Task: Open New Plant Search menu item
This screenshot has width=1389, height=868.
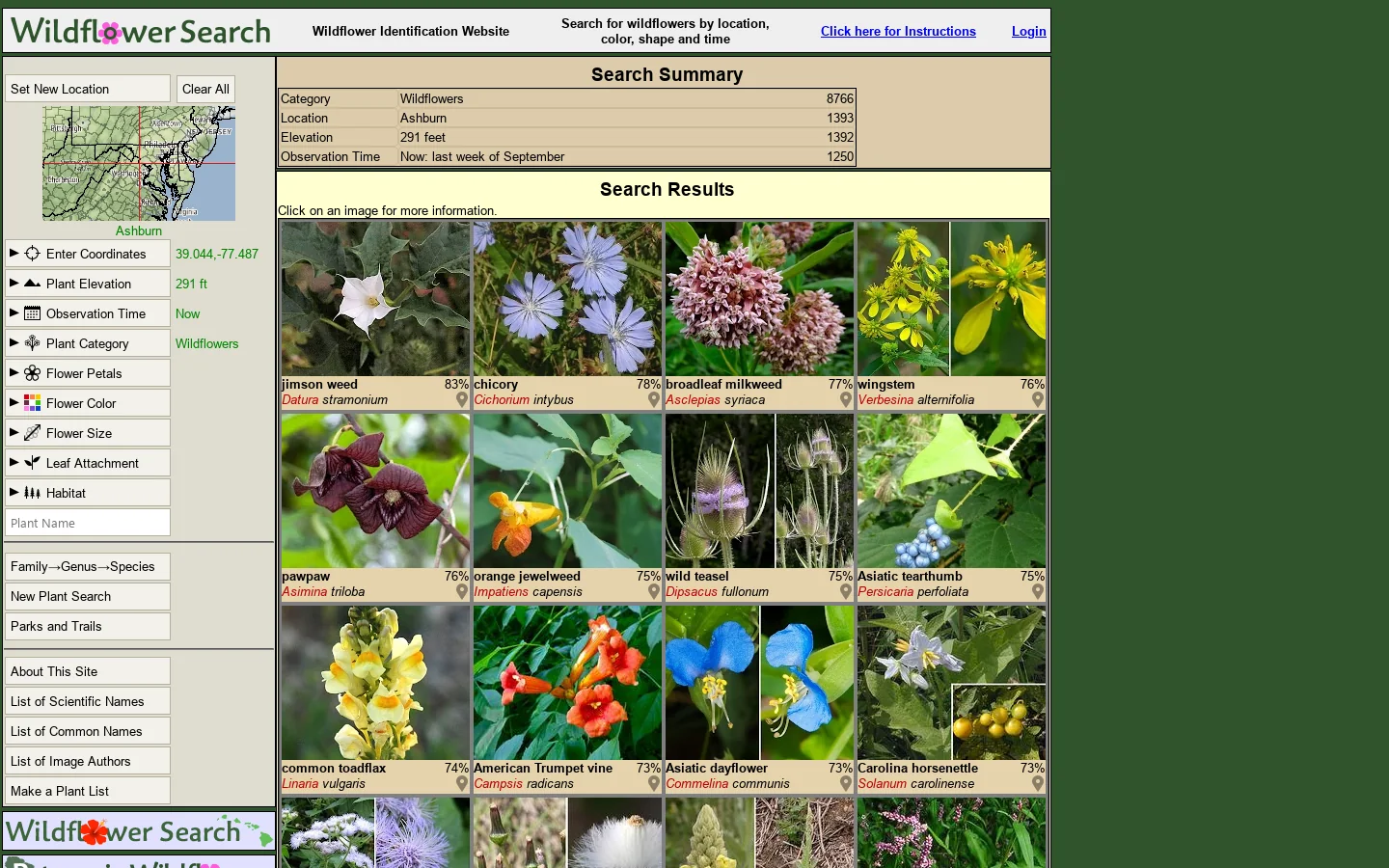Action: point(88,596)
